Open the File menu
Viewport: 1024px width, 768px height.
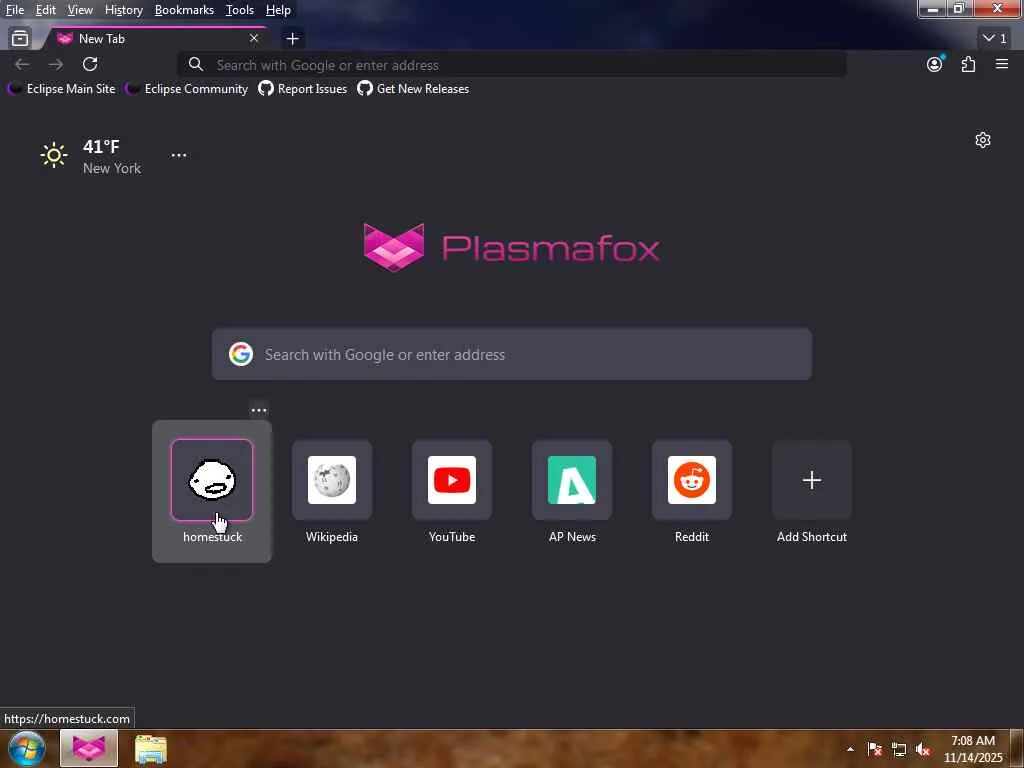(x=15, y=10)
